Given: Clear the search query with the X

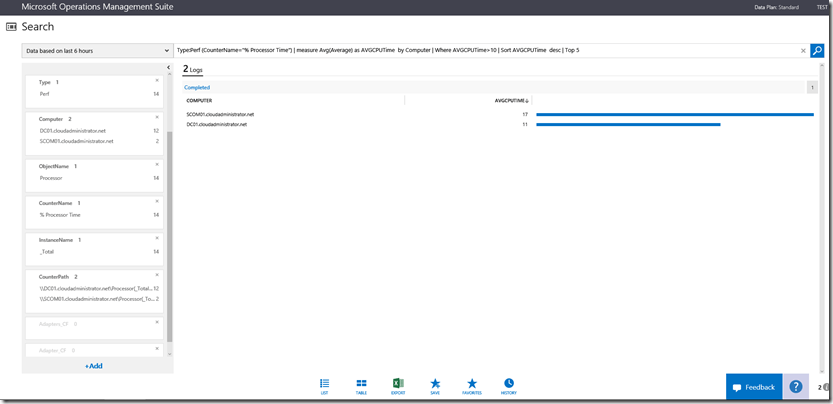Looking at the screenshot, I should tap(802, 50).
